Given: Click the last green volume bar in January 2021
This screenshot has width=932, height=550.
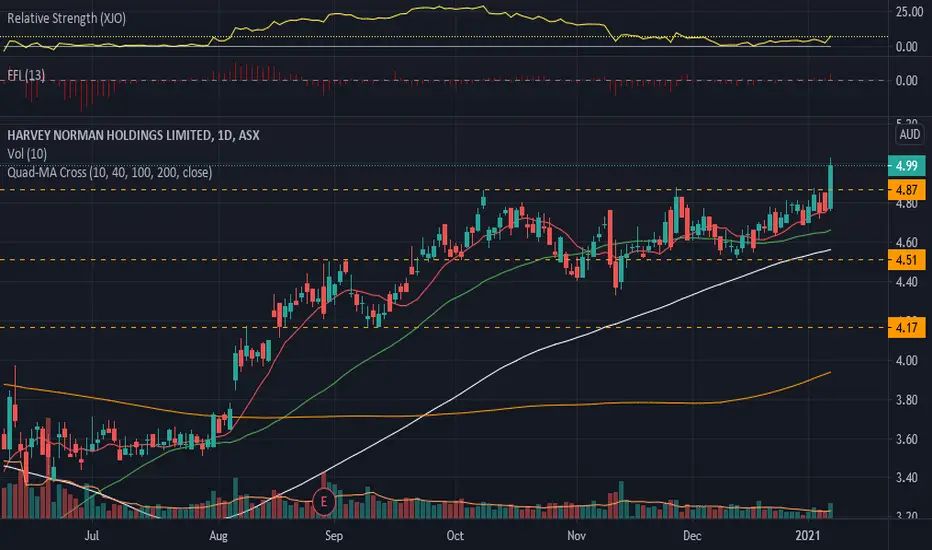Looking at the screenshot, I should click(x=830, y=511).
